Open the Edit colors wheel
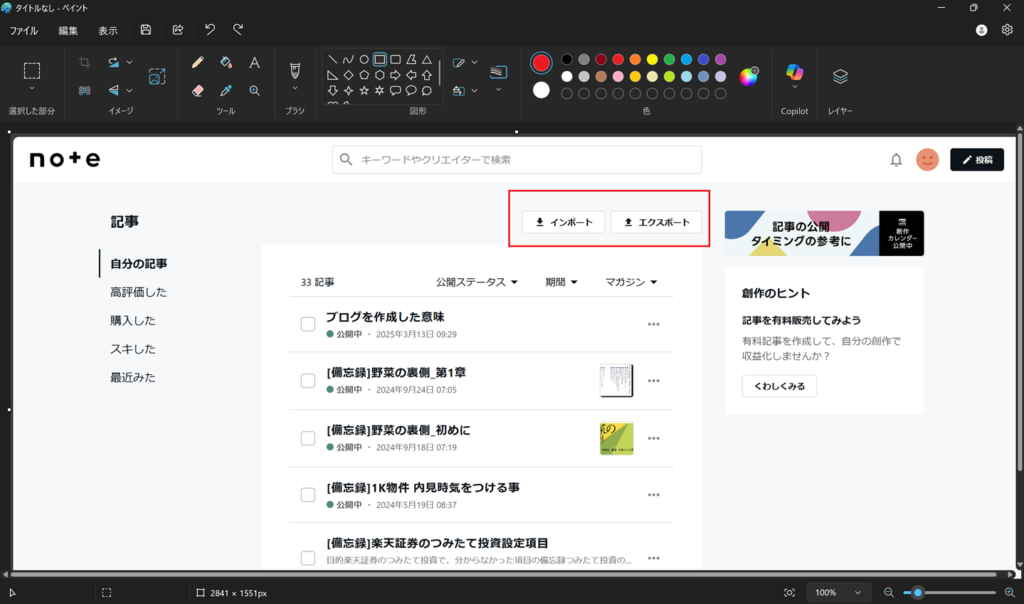The height and width of the screenshot is (604, 1024). [x=749, y=76]
